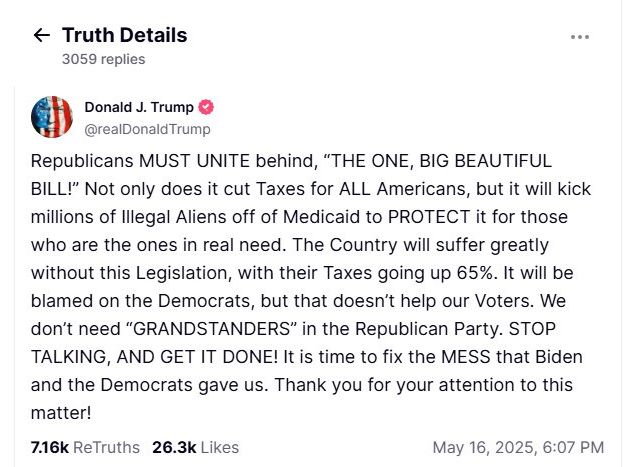
Task: View the 26.3k Likes count
Action: 174,448
